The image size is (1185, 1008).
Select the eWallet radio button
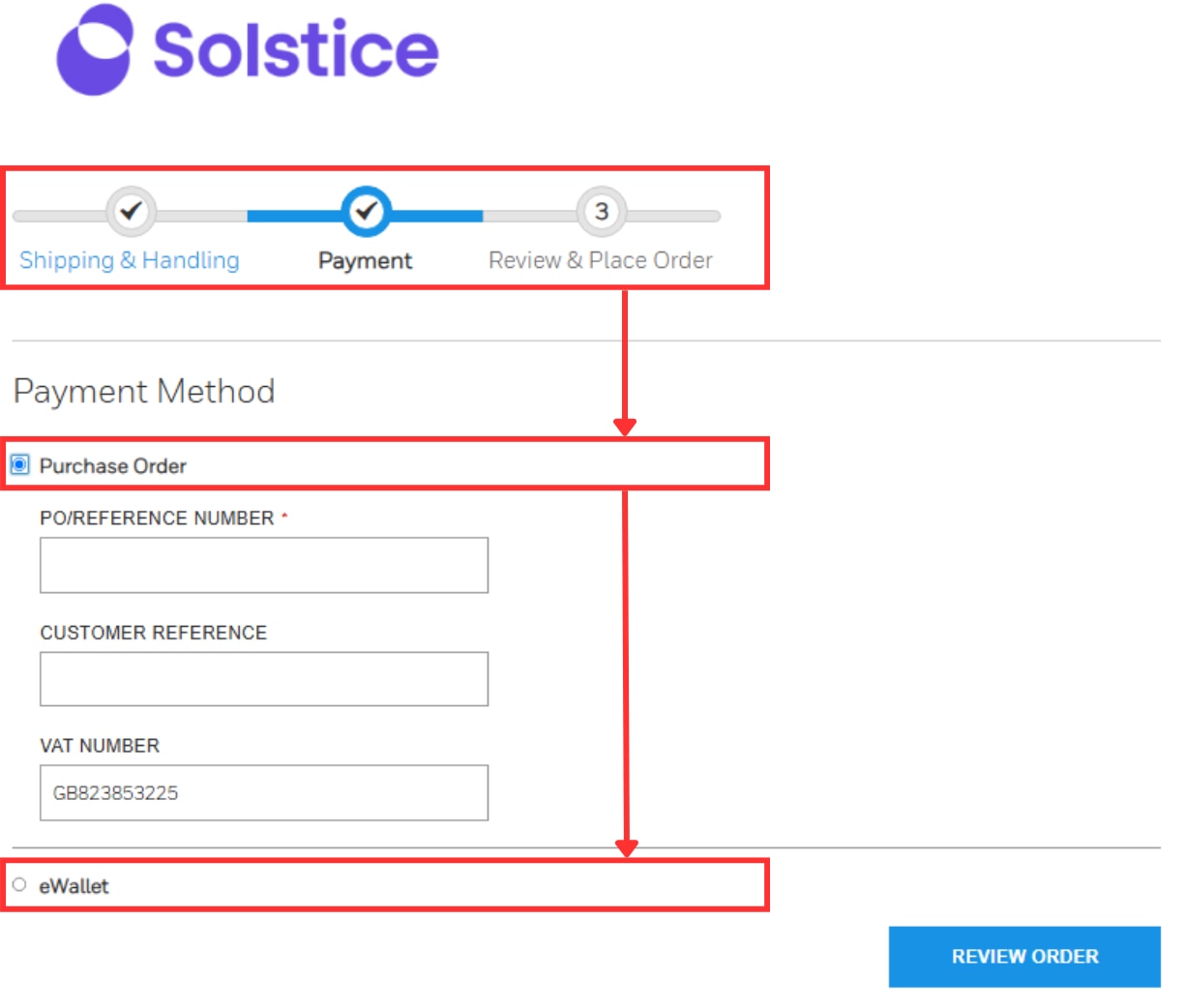pos(19,885)
